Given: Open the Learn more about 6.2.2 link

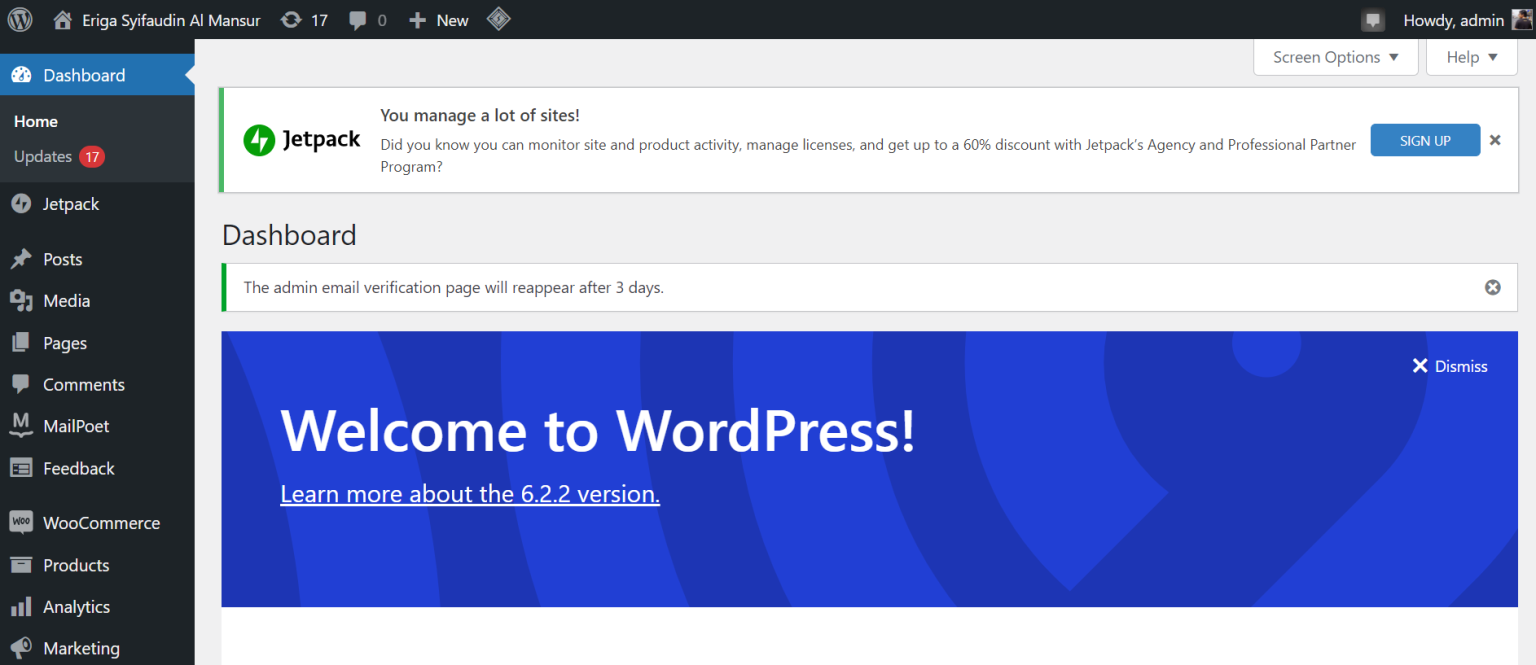Looking at the screenshot, I should [x=470, y=493].
